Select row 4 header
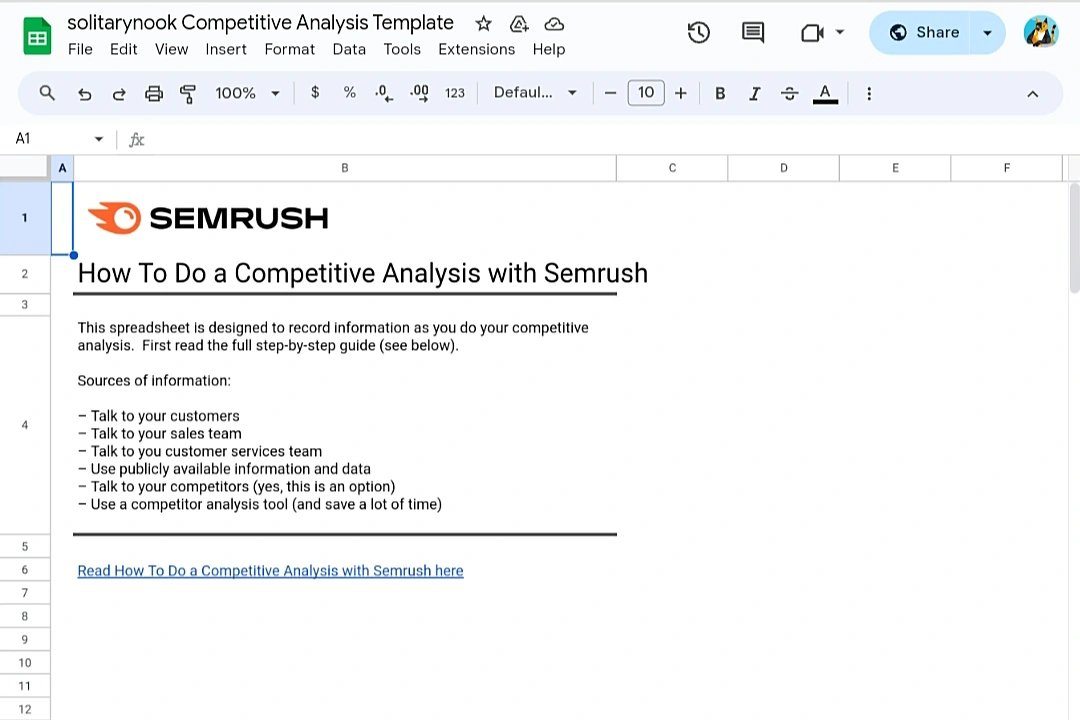This screenshot has height=720, width=1080. pyautogui.click(x=25, y=425)
